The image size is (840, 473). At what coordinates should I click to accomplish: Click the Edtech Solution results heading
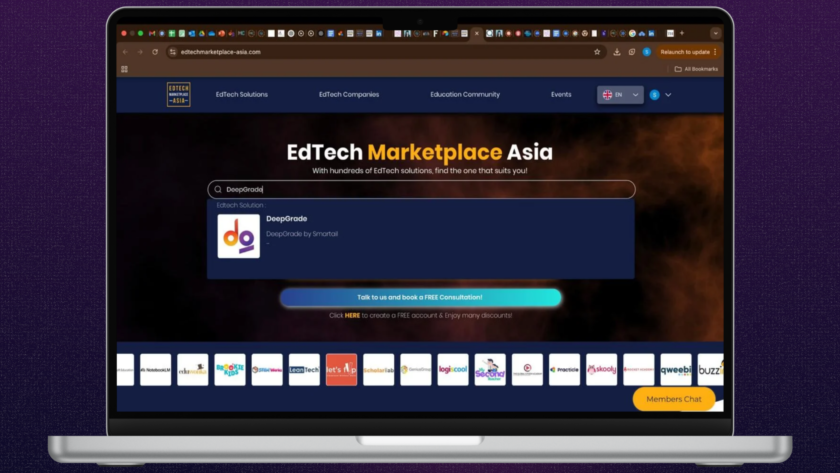pos(241,205)
